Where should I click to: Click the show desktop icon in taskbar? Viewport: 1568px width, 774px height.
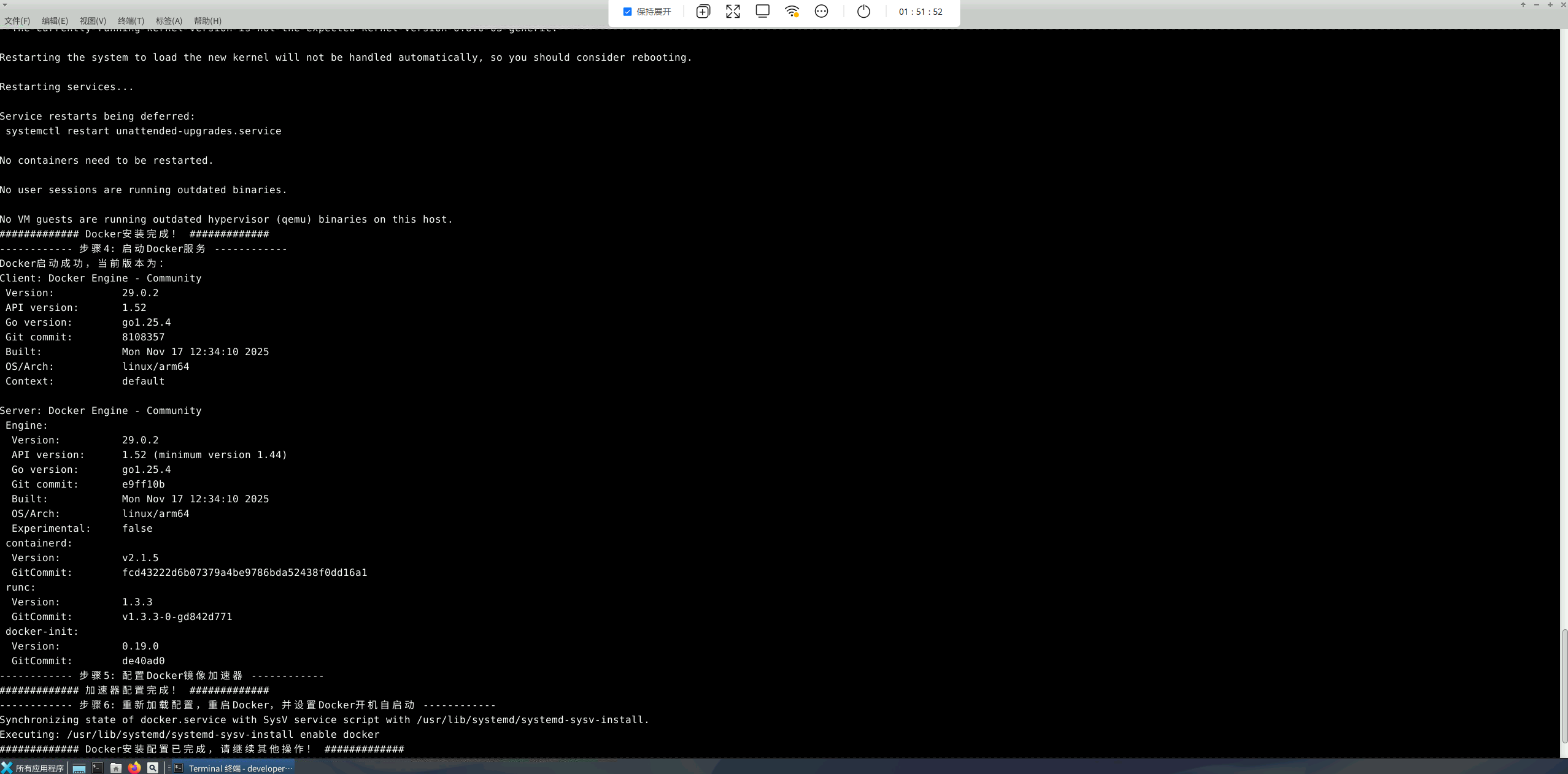pyautogui.click(x=79, y=768)
